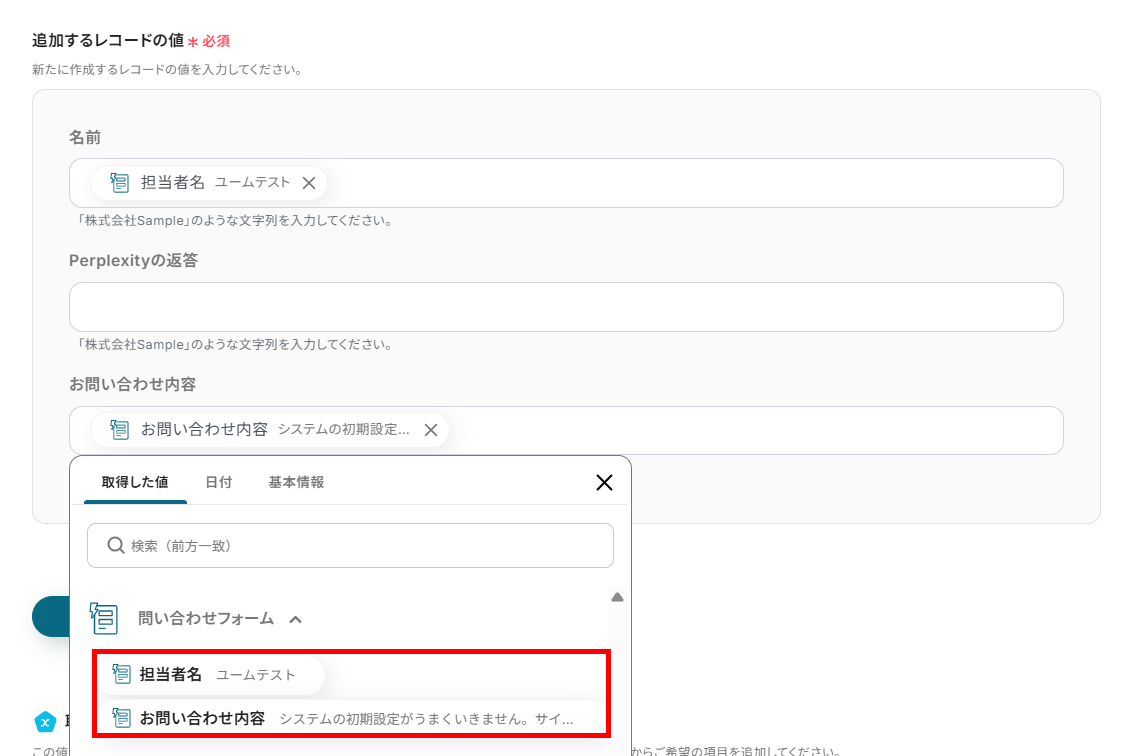Click the blue pentagon badge icon near bottom left

click(45, 720)
